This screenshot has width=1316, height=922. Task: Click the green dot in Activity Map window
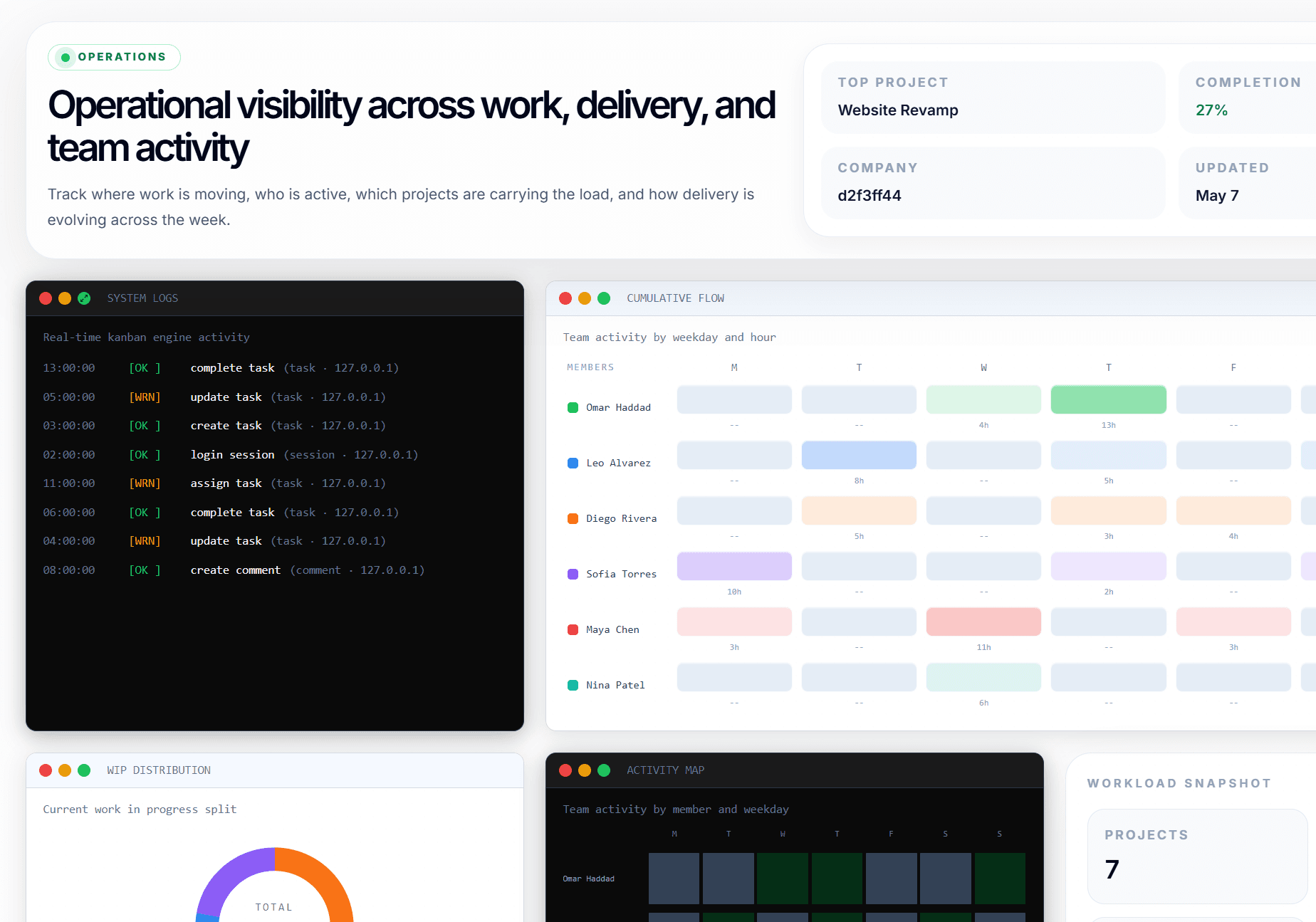click(604, 770)
